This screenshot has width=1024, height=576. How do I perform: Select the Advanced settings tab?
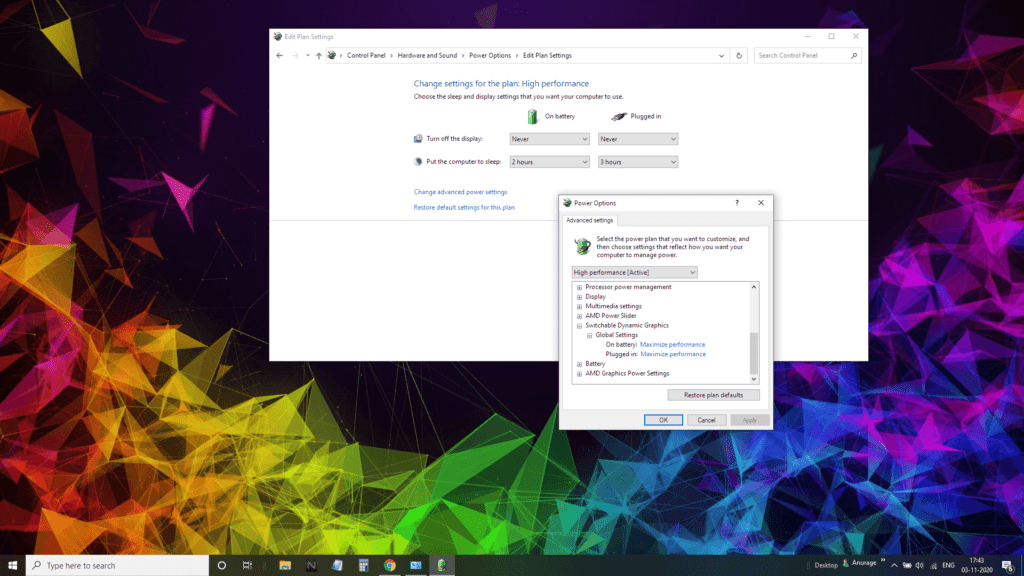coord(589,221)
